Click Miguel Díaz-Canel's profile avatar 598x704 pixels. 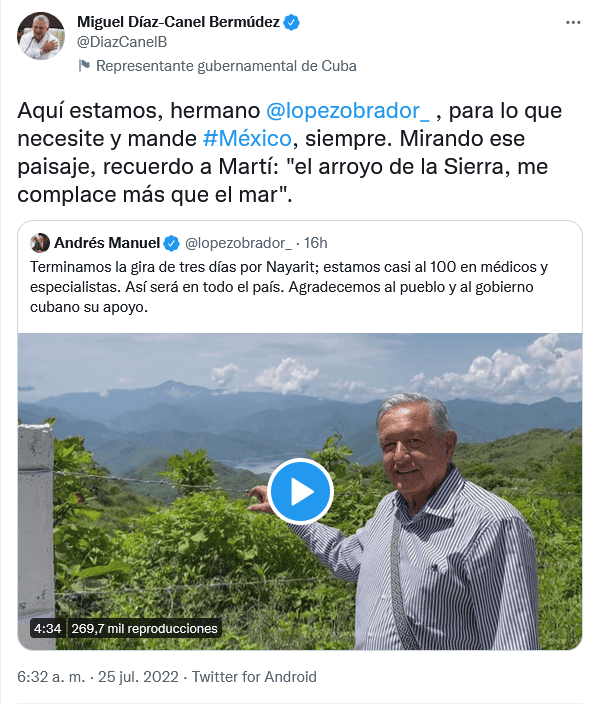click(41, 36)
